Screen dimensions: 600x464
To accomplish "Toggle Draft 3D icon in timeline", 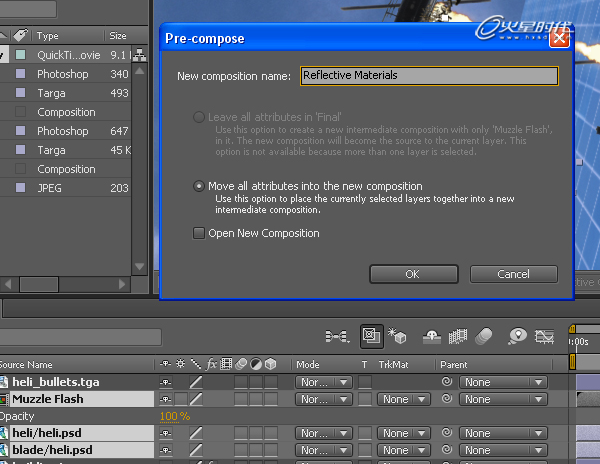I will click(x=397, y=336).
